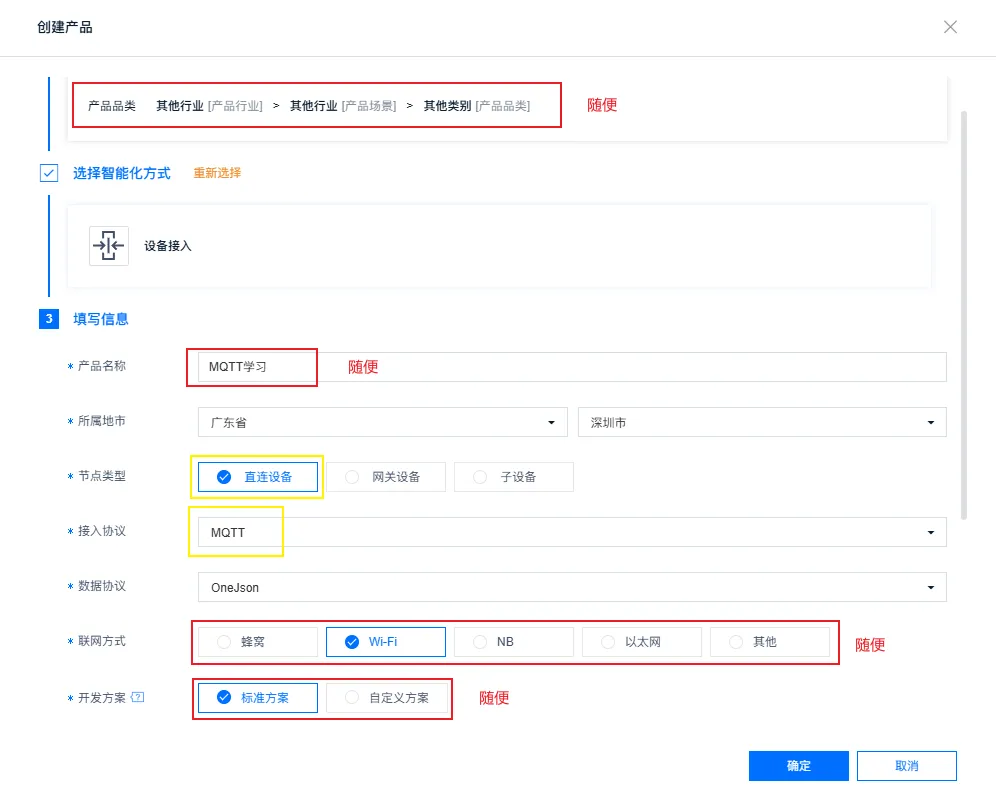996x791 pixels.
Task: Open the 深圳市 city dropdown
Action: coord(761,422)
